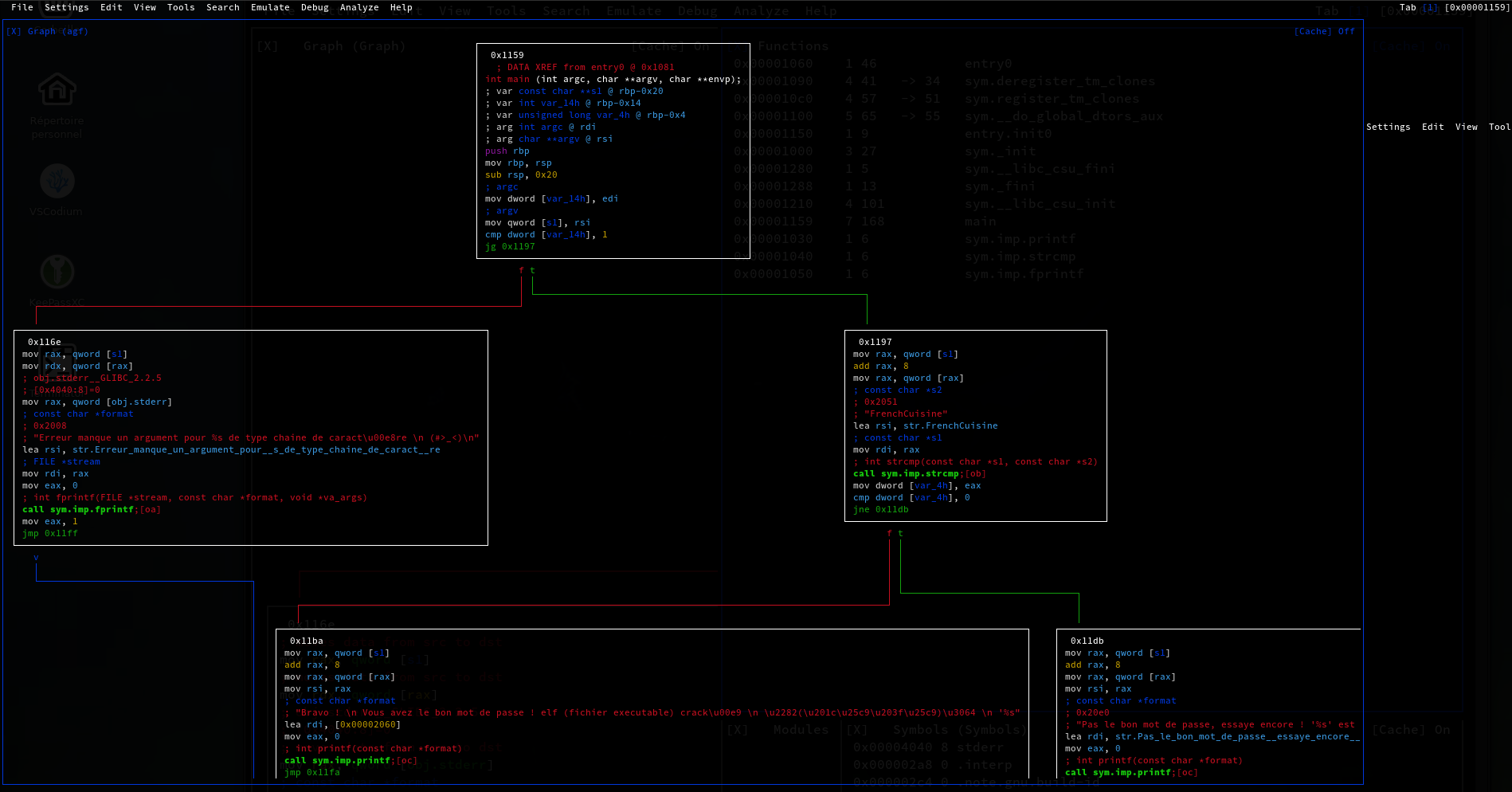Viewport: 1512px width, 792px height.
Task: Select the 0x1197 graph node title
Action: click(875, 342)
